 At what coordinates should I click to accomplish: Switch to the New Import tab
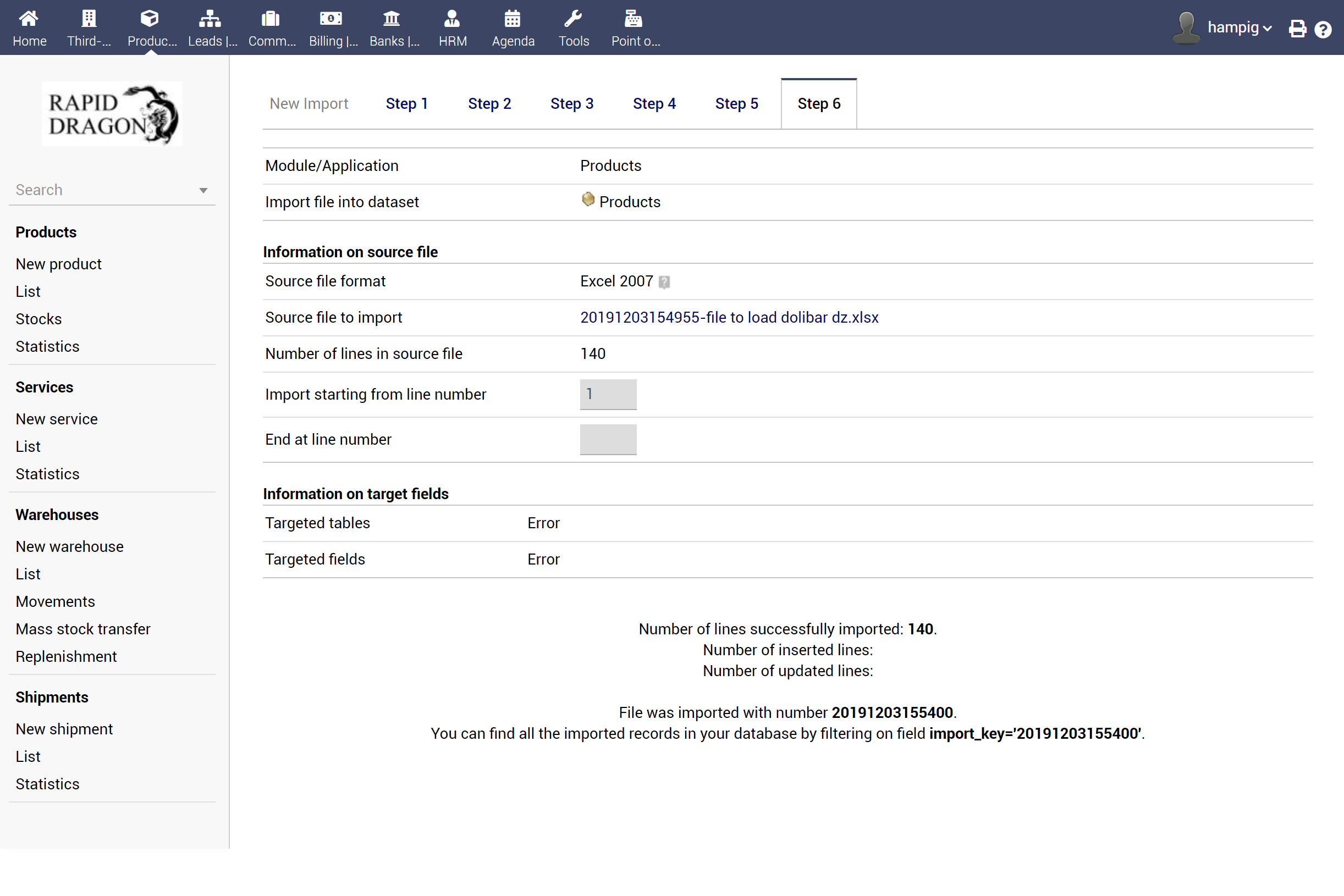[x=309, y=103]
